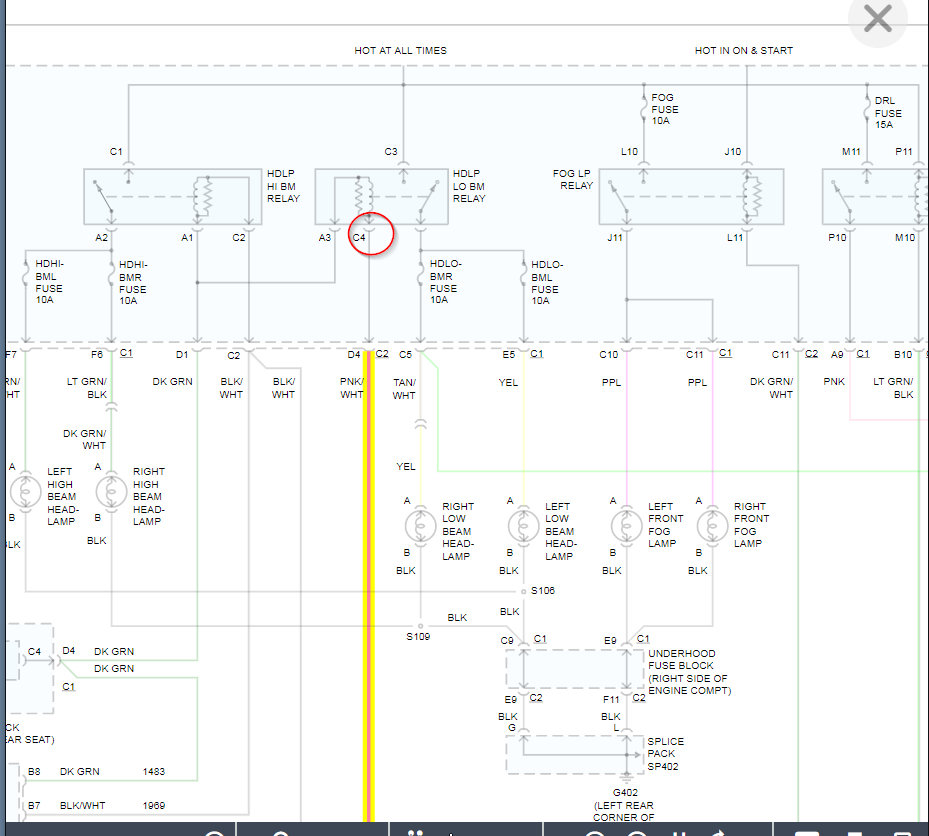The height and width of the screenshot is (836, 929).
Task: Click connector pin label 'C5'
Action: (x=405, y=354)
